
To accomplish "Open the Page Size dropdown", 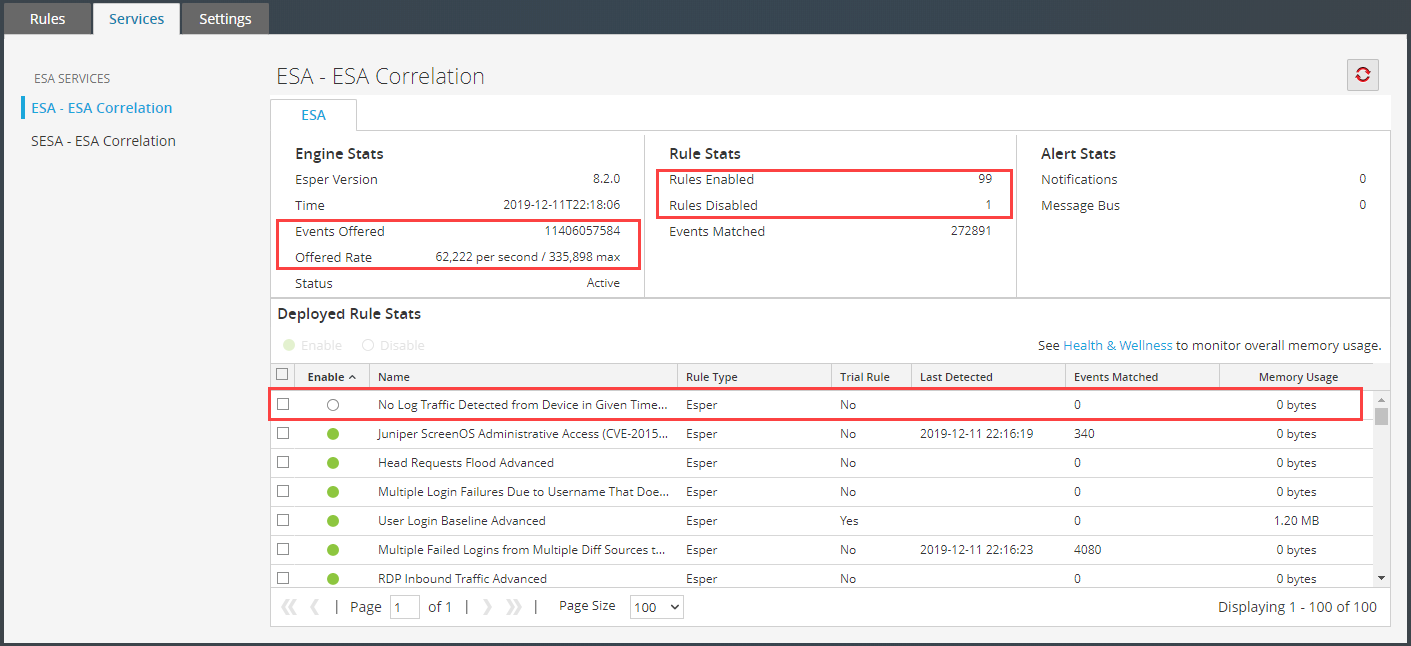I will (656, 607).
